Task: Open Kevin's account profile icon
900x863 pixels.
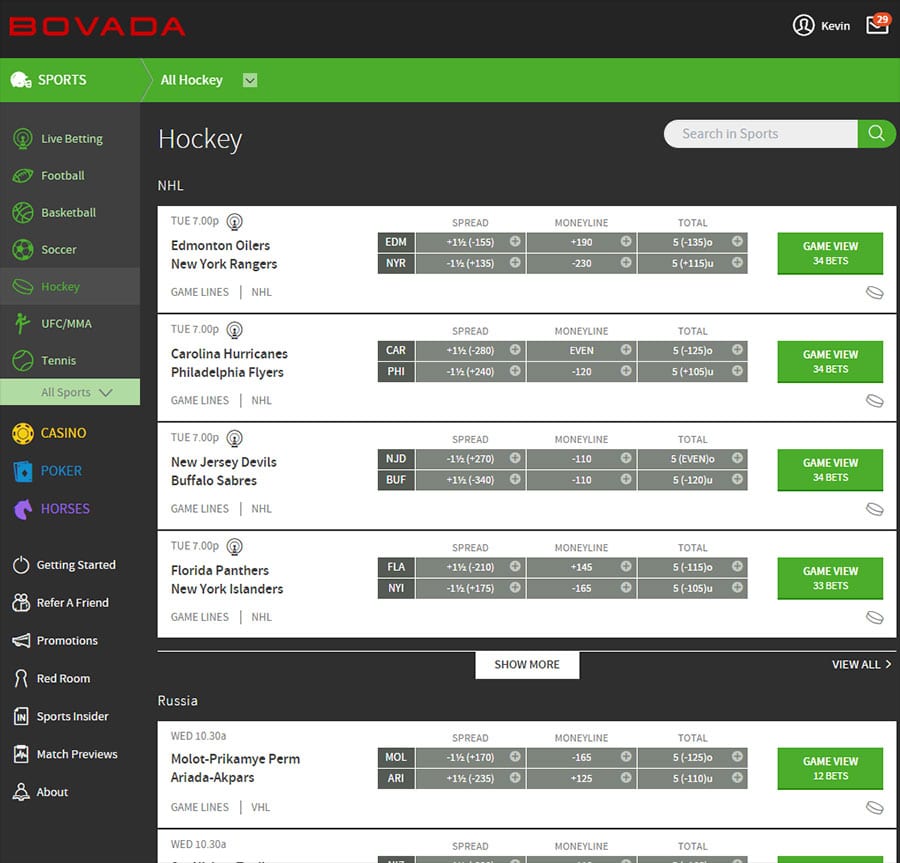Action: [803, 25]
